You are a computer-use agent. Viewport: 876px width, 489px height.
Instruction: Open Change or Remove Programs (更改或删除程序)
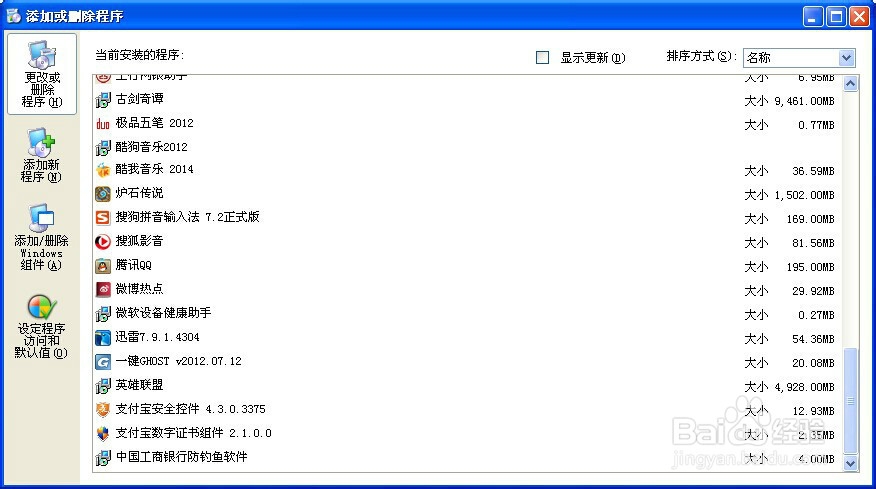(42, 74)
